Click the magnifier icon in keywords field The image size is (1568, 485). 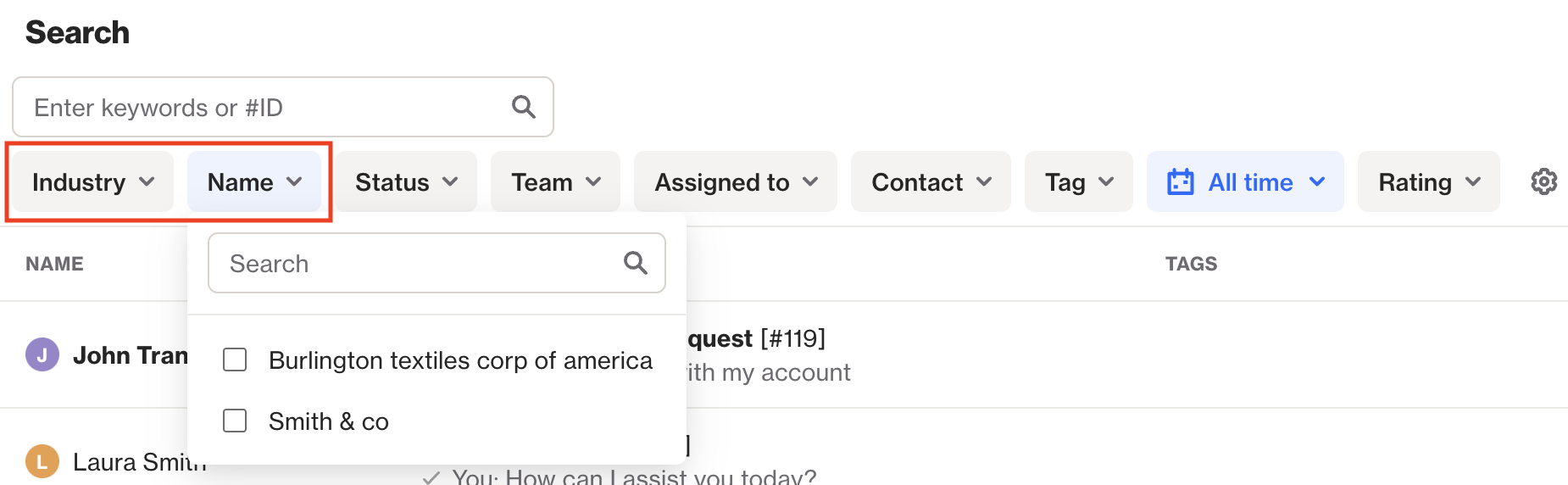coord(524,107)
